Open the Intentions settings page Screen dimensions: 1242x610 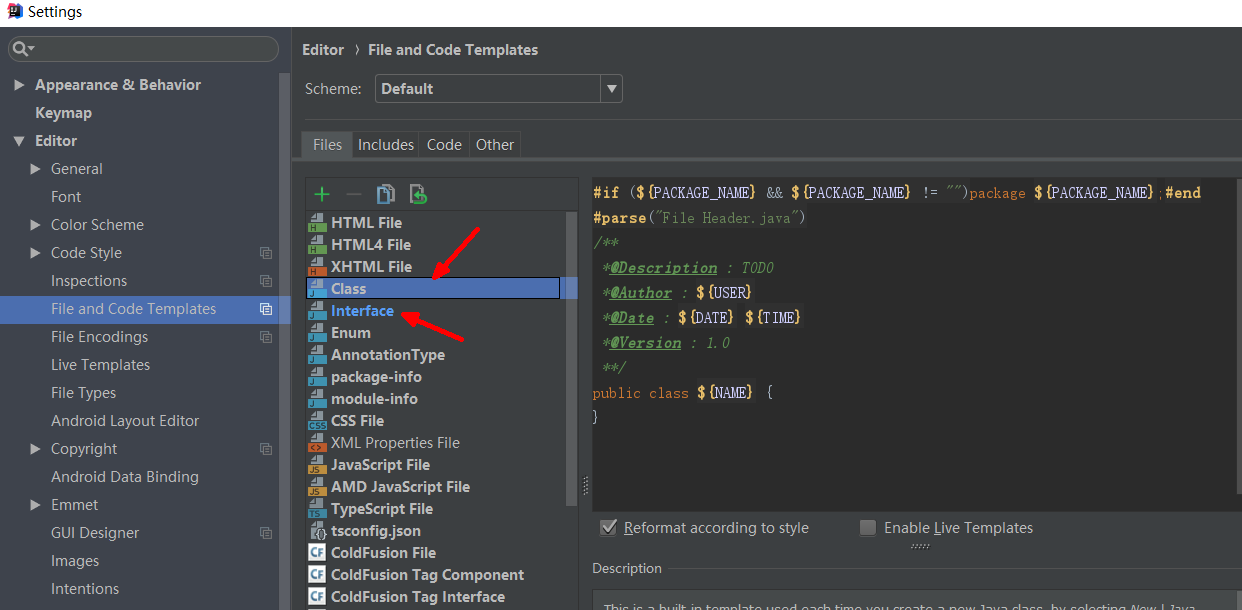click(x=85, y=589)
